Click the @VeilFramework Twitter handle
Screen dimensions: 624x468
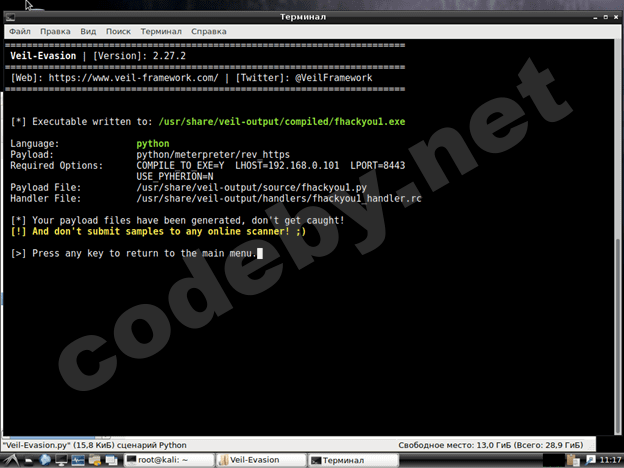coord(333,78)
